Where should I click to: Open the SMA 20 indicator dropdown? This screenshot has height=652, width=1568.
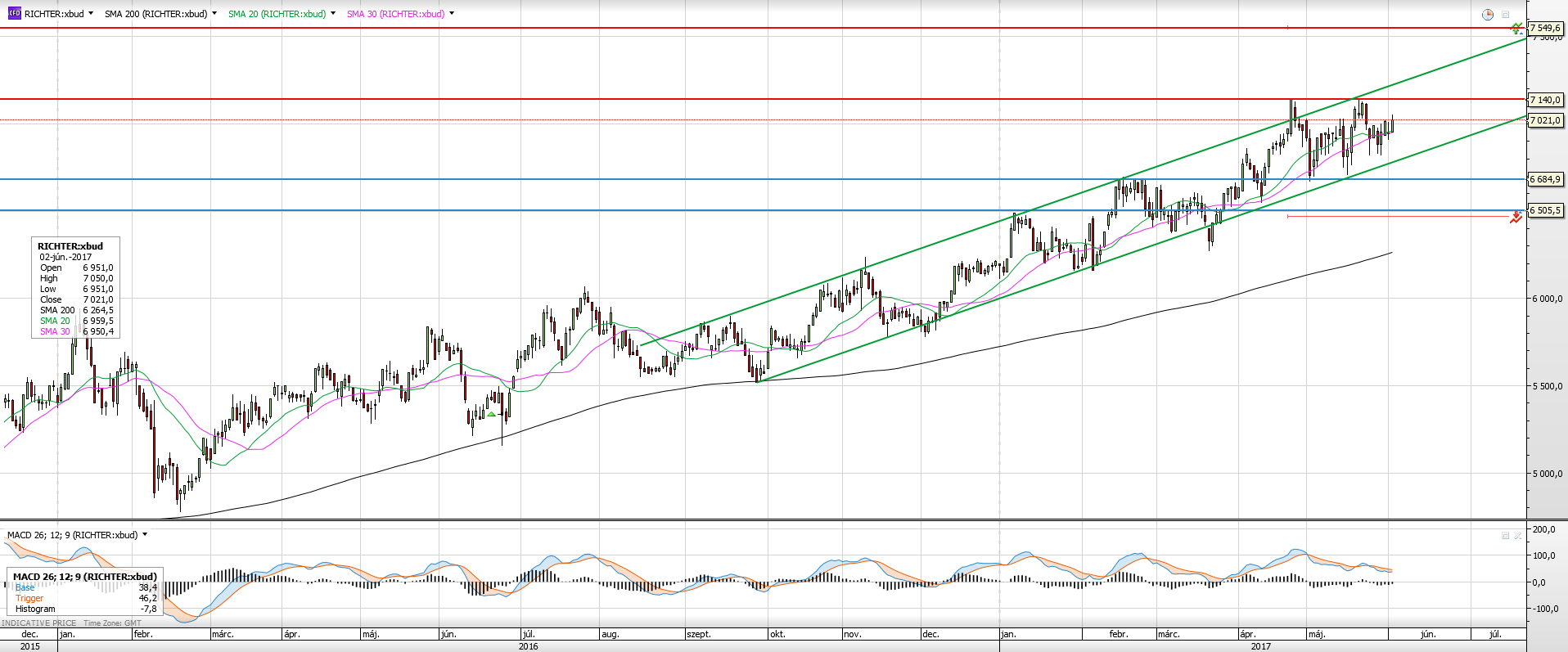333,14
